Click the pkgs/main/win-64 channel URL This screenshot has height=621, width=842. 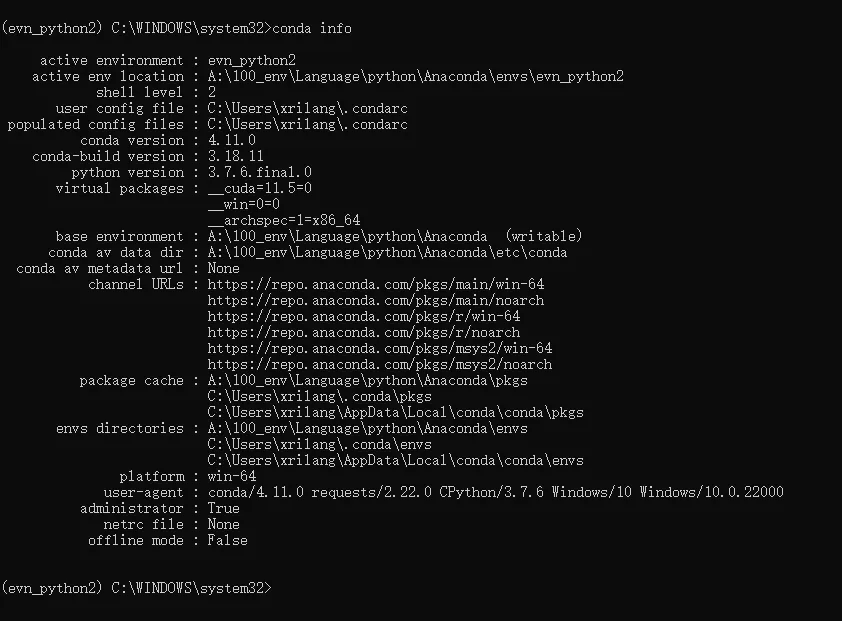point(376,285)
